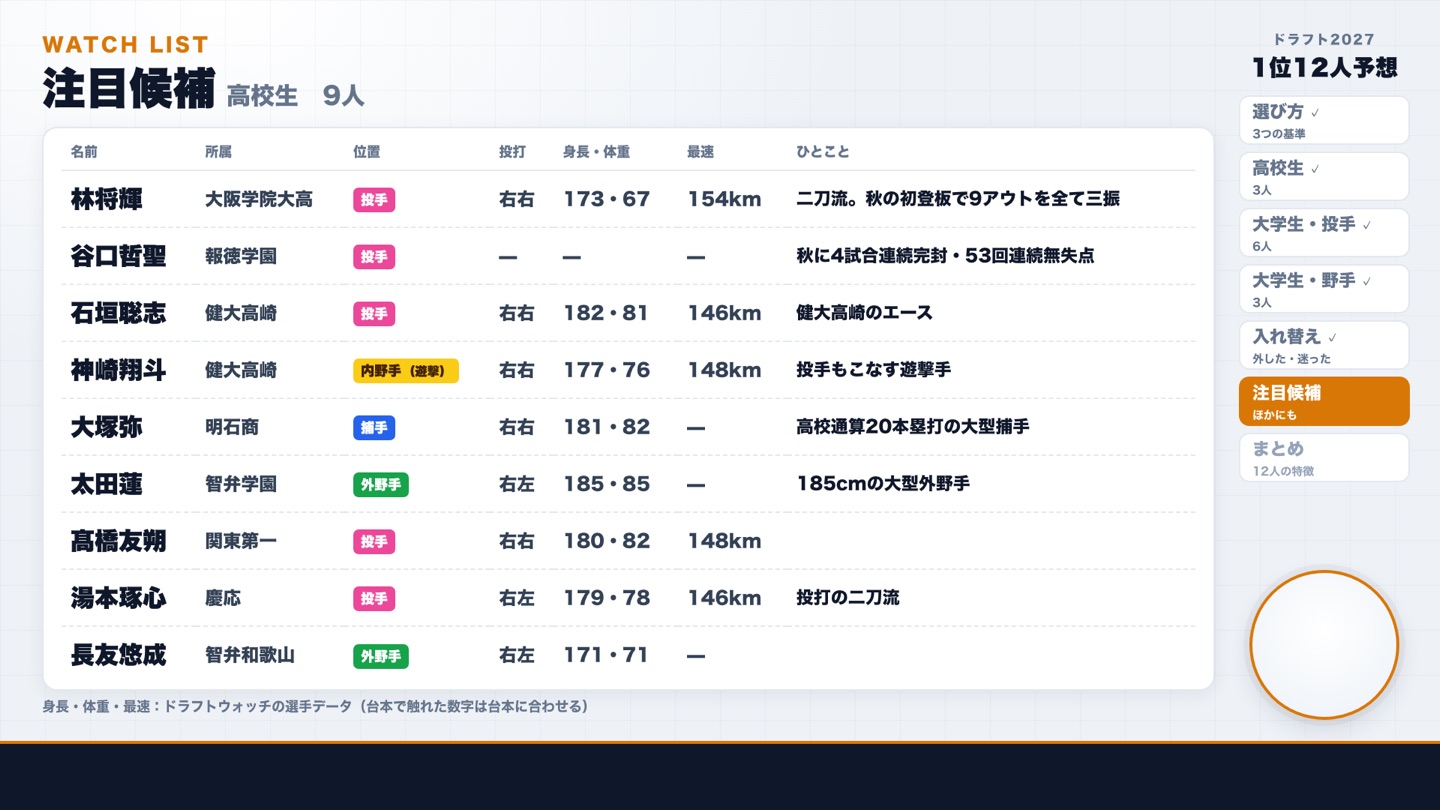Click the green 外野手 badge for 太田蓮

pyautogui.click(x=381, y=485)
